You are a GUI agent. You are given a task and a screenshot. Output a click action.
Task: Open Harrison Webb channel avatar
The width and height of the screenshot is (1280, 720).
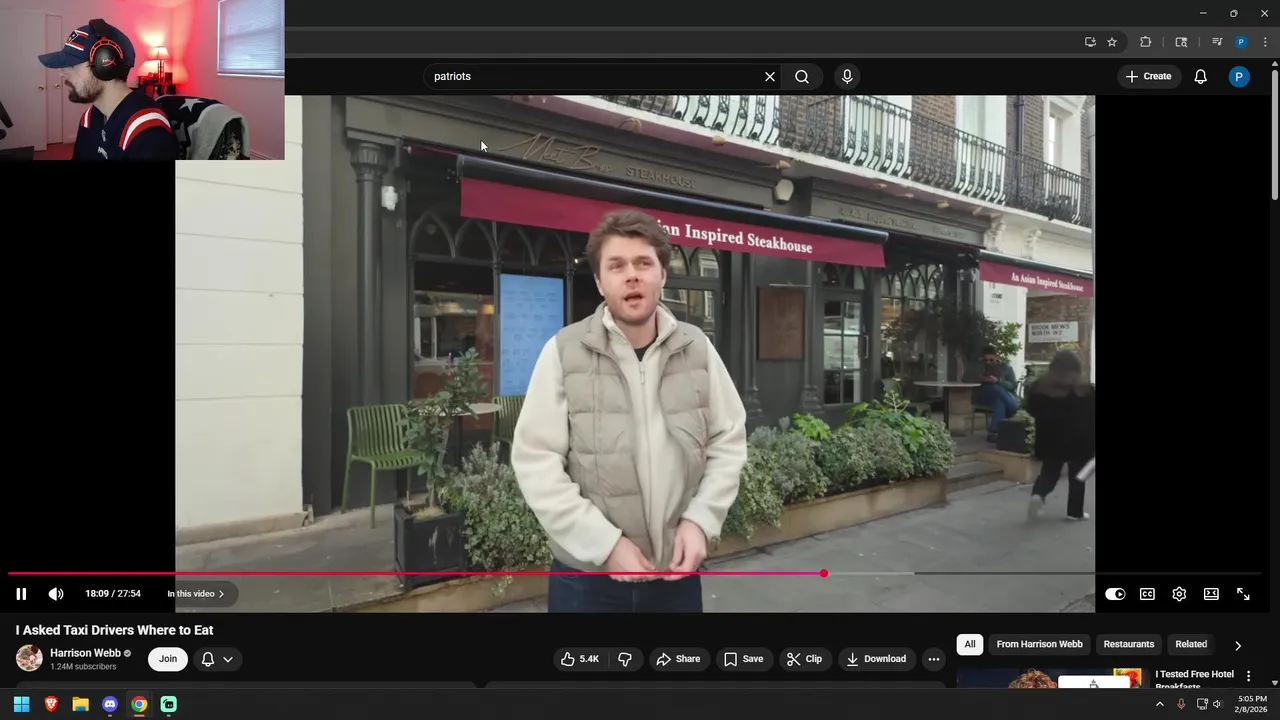(29, 658)
